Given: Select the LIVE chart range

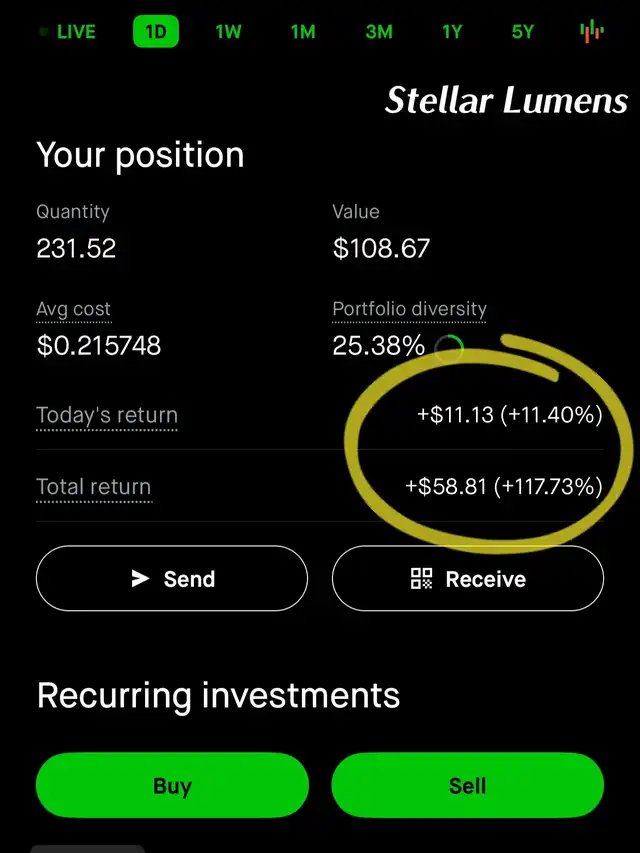Looking at the screenshot, I should (69, 32).
